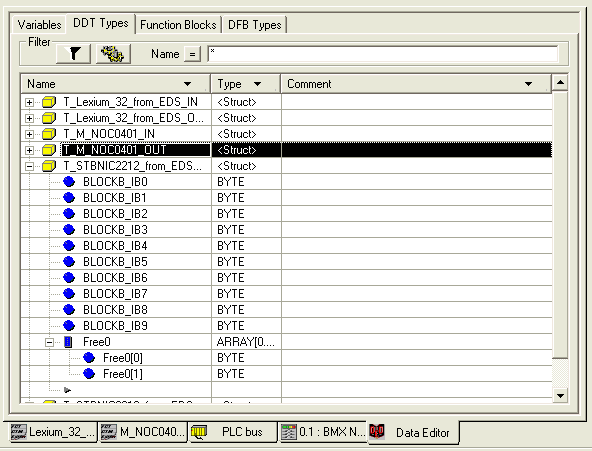The height and width of the screenshot is (451, 592).
Task: Click the struct icon of T_M_NOC0401_IN
Action: point(49,134)
